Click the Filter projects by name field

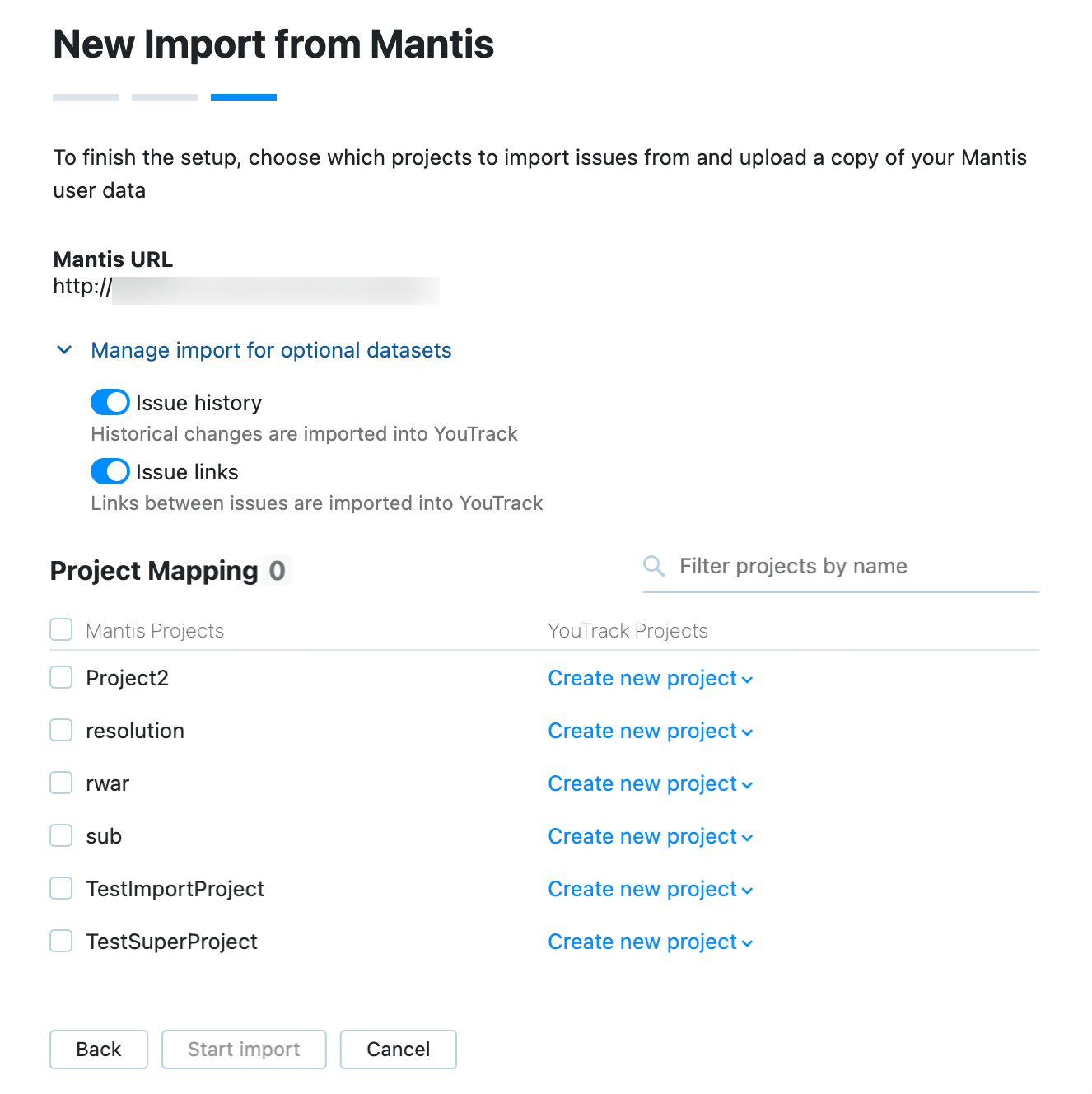pyautogui.click(x=824, y=566)
